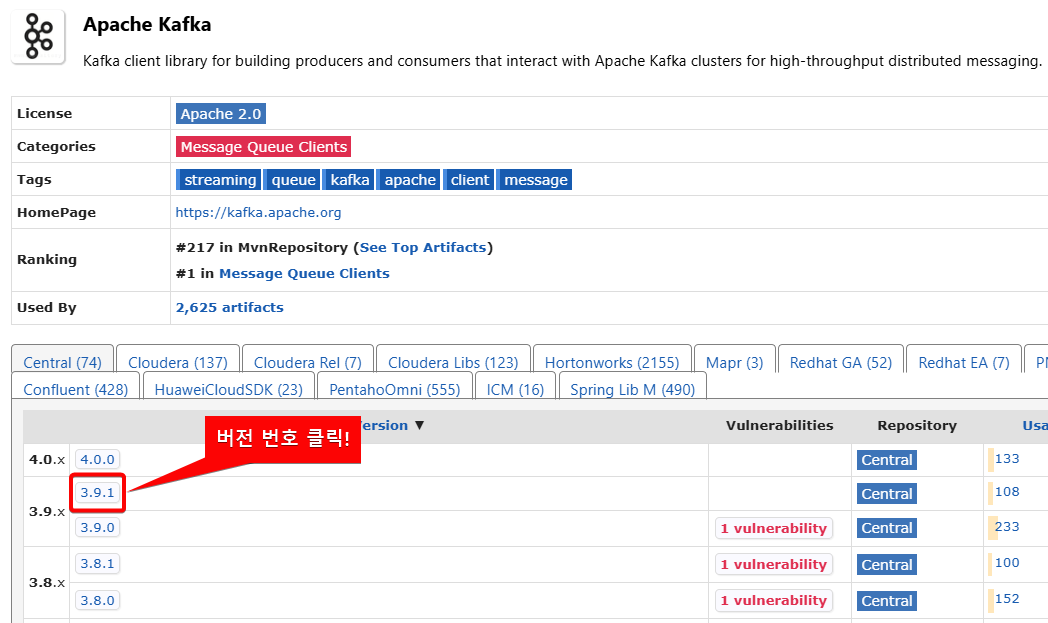Select the apache tag
Viewport: 1048px width, 623px height.
(x=409, y=180)
